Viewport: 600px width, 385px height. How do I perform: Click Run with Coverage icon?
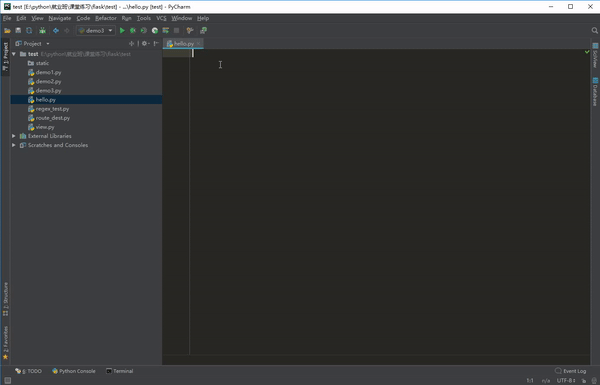point(143,31)
